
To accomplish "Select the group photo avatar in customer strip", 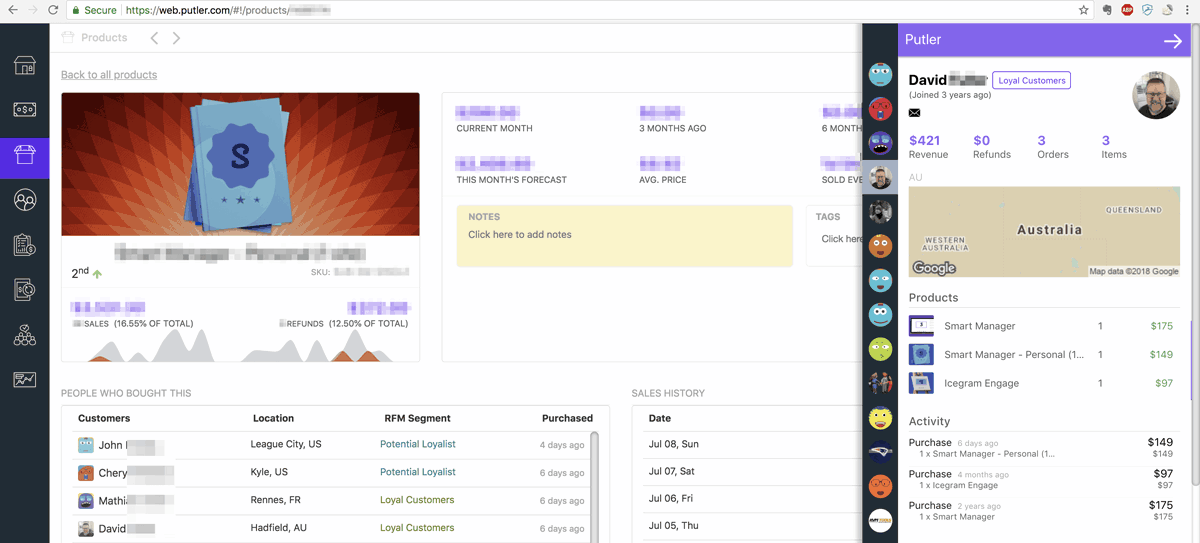I will 880,383.
